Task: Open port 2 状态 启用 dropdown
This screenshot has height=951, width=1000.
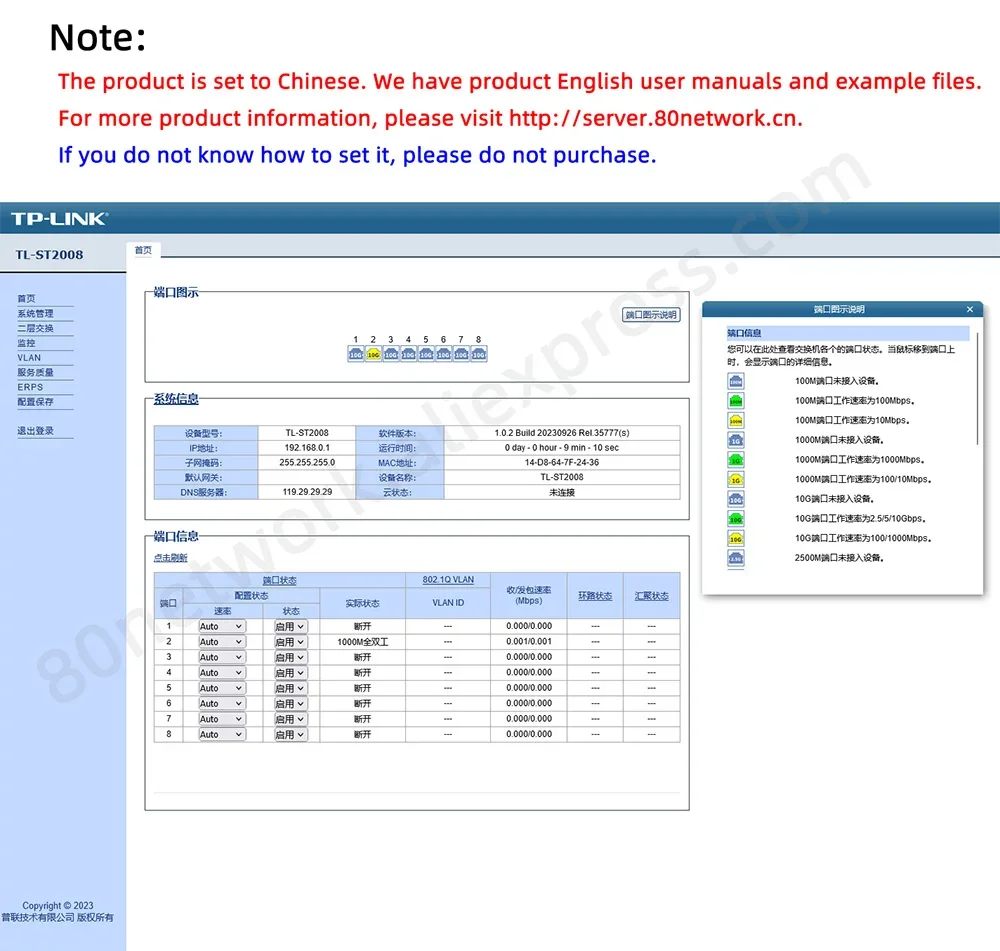Action: tap(291, 642)
